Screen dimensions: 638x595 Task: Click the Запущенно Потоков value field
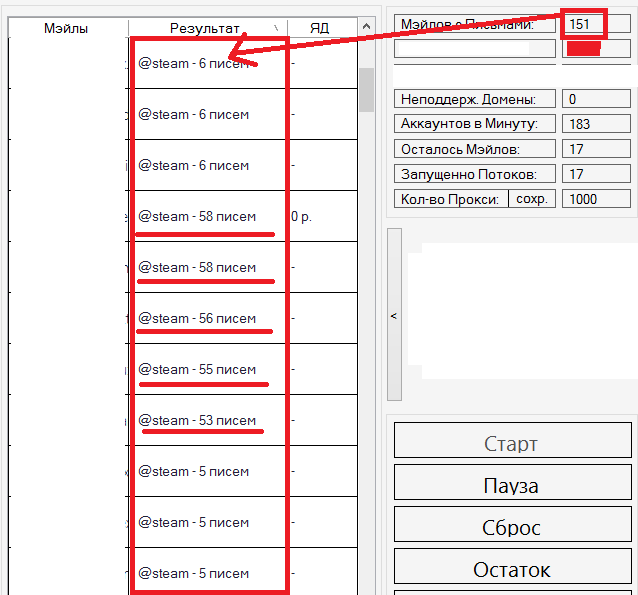[x=595, y=174]
